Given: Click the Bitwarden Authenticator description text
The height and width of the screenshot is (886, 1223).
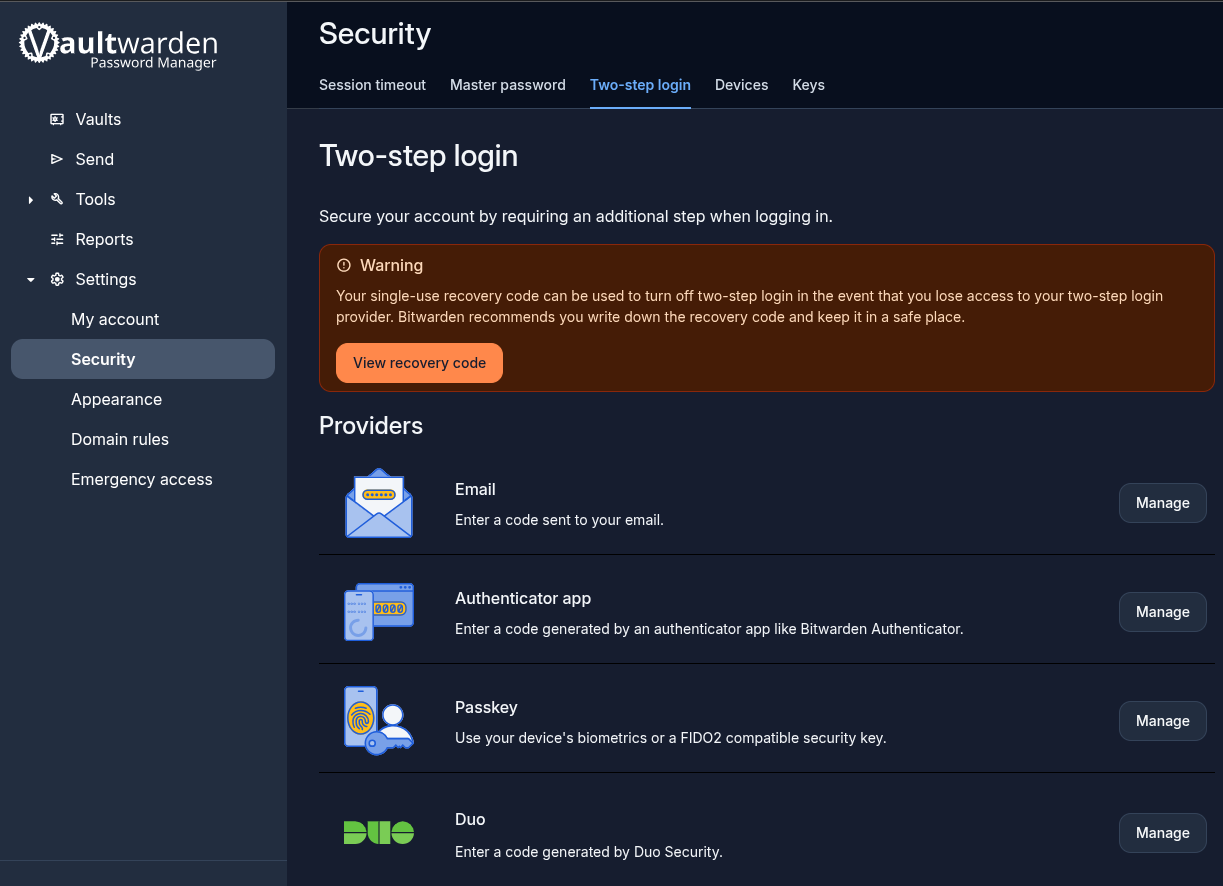Looking at the screenshot, I should [709, 629].
